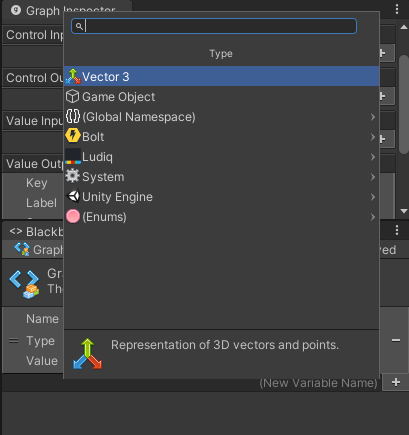Expand System using its right chevron
Image resolution: width=409 pixels, height=435 pixels.
(373, 177)
